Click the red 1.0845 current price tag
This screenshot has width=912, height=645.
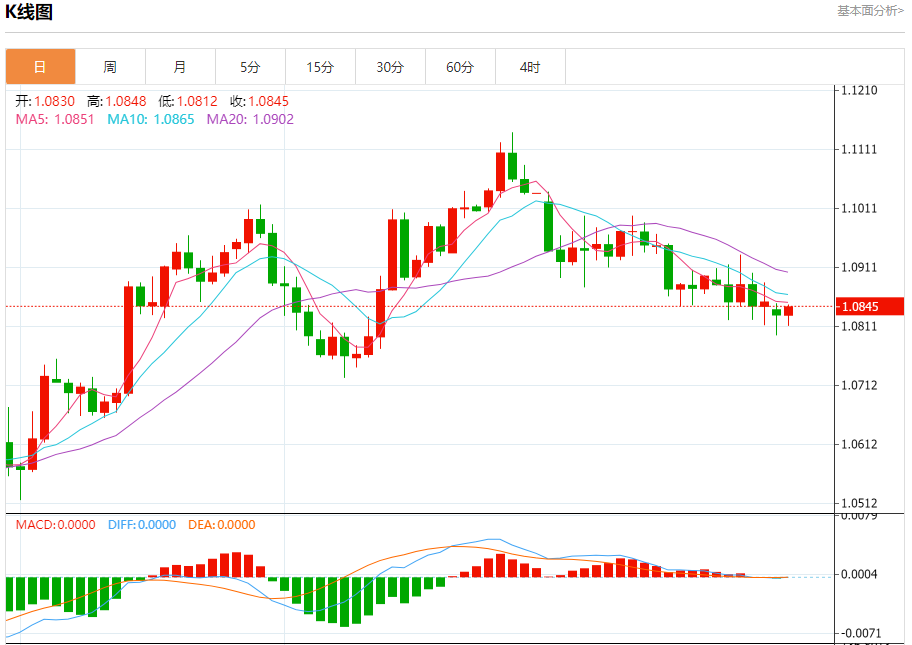[870, 307]
